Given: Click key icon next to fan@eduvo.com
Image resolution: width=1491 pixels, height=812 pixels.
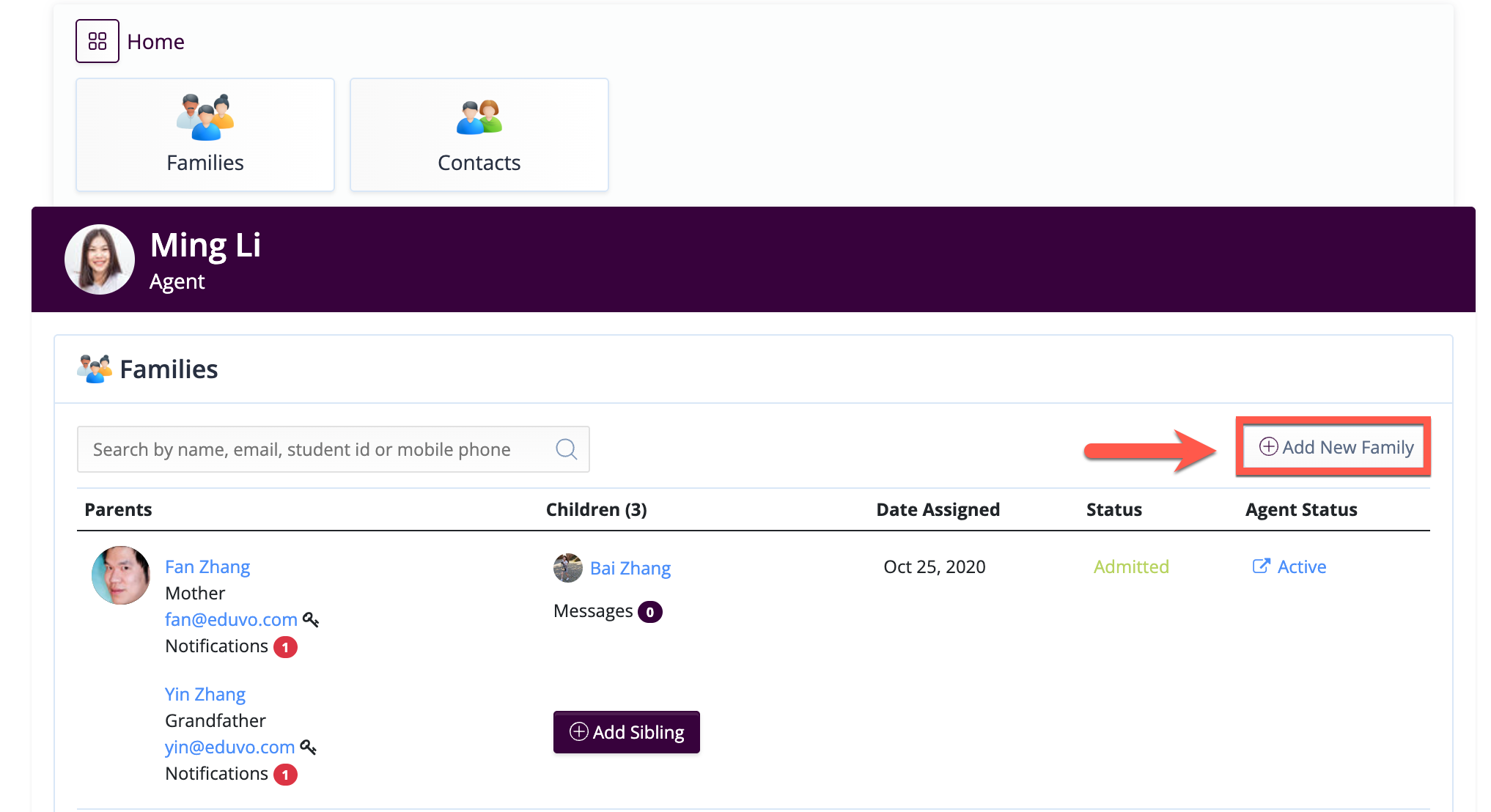Looking at the screenshot, I should click(311, 620).
